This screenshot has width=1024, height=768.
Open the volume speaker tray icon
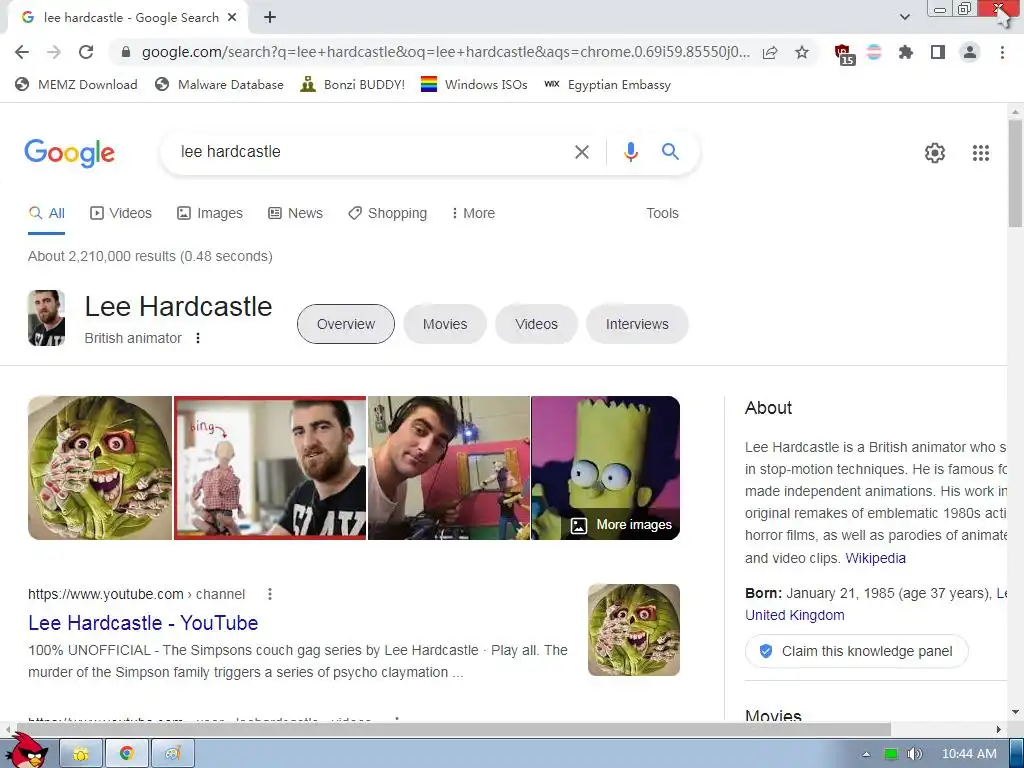click(x=914, y=754)
